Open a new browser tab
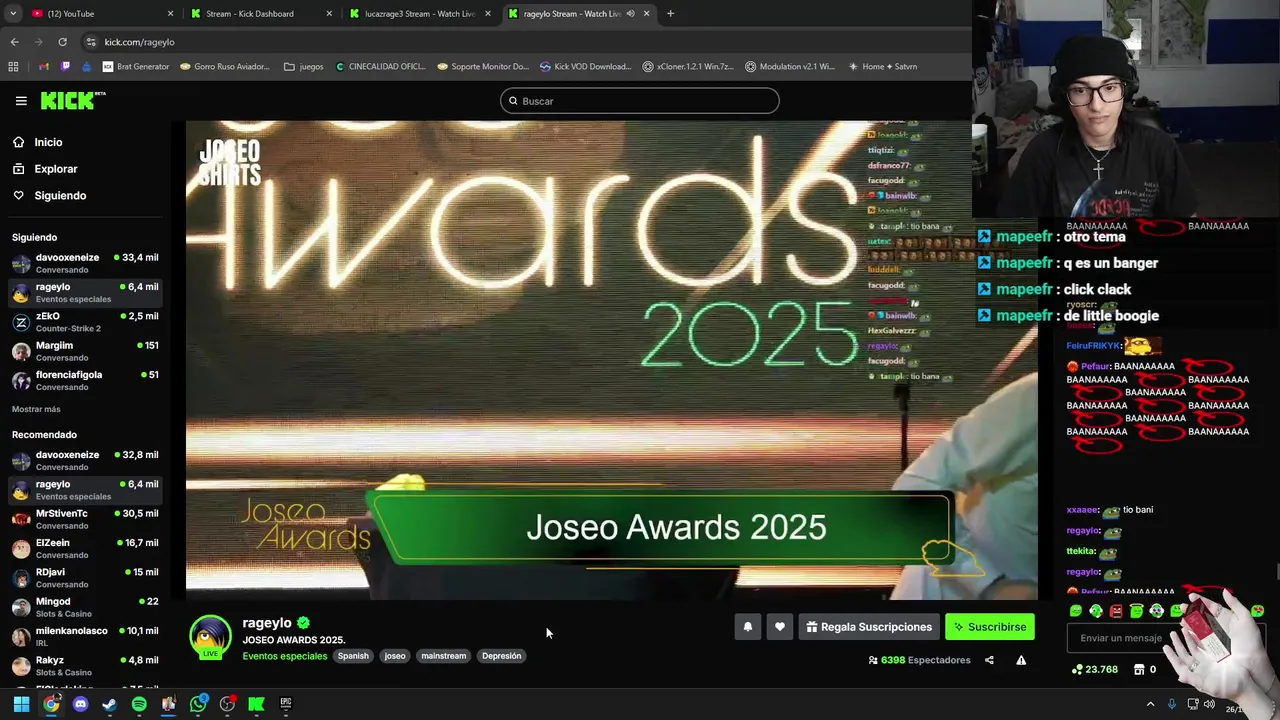1280x720 pixels. click(670, 14)
